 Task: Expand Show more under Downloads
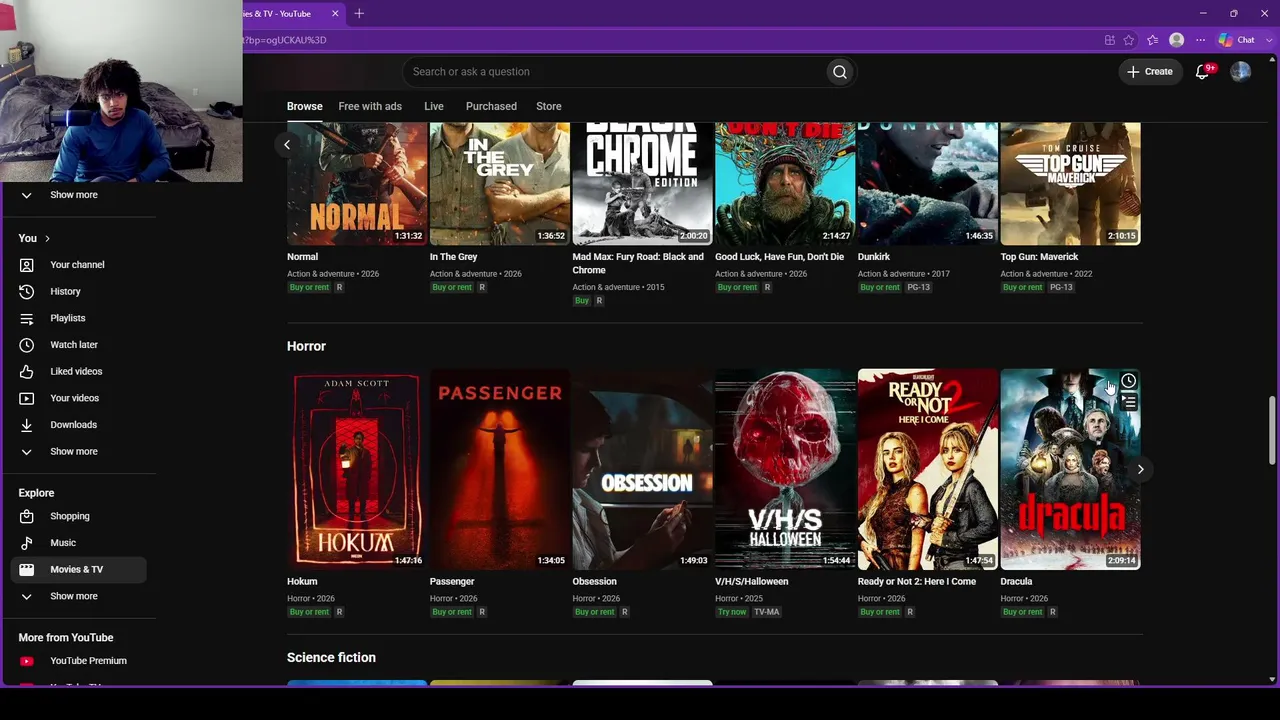coord(74,452)
